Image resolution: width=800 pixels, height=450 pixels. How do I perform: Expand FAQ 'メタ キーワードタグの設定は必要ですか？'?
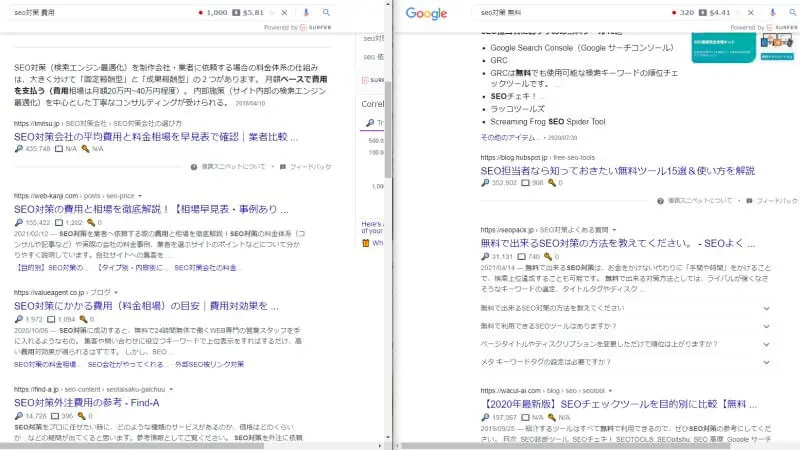click(x=766, y=361)
